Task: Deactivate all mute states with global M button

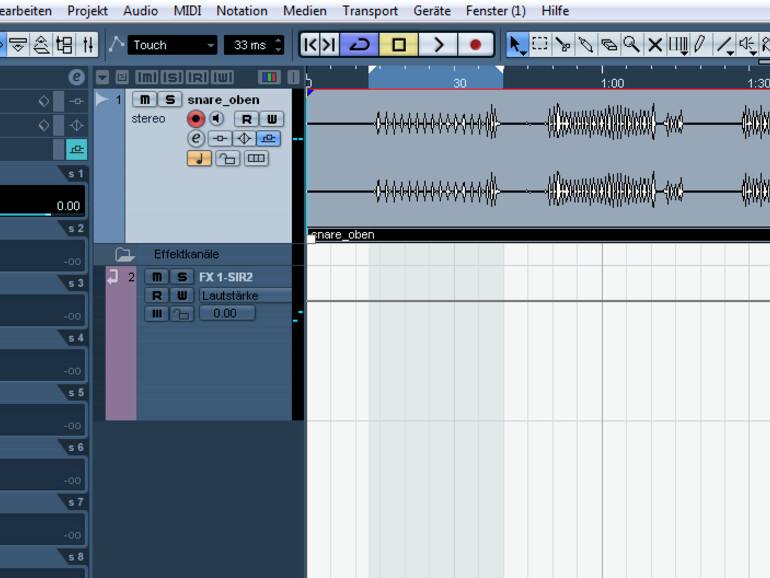Action: (147, 77)
